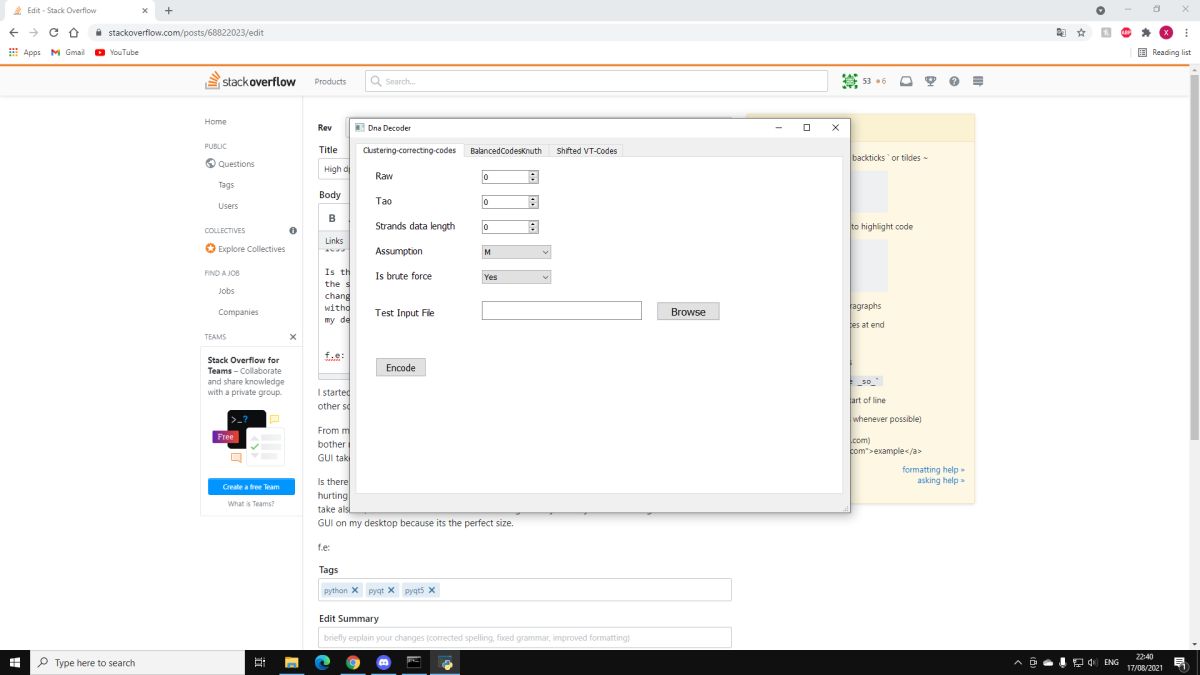Click Create a free Team button
The height and width of the screenshot is (675, 1200).
(251, 487)
